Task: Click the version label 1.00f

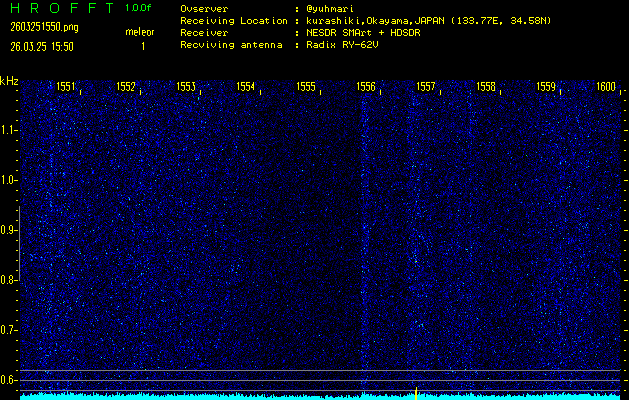Action: 138,8
